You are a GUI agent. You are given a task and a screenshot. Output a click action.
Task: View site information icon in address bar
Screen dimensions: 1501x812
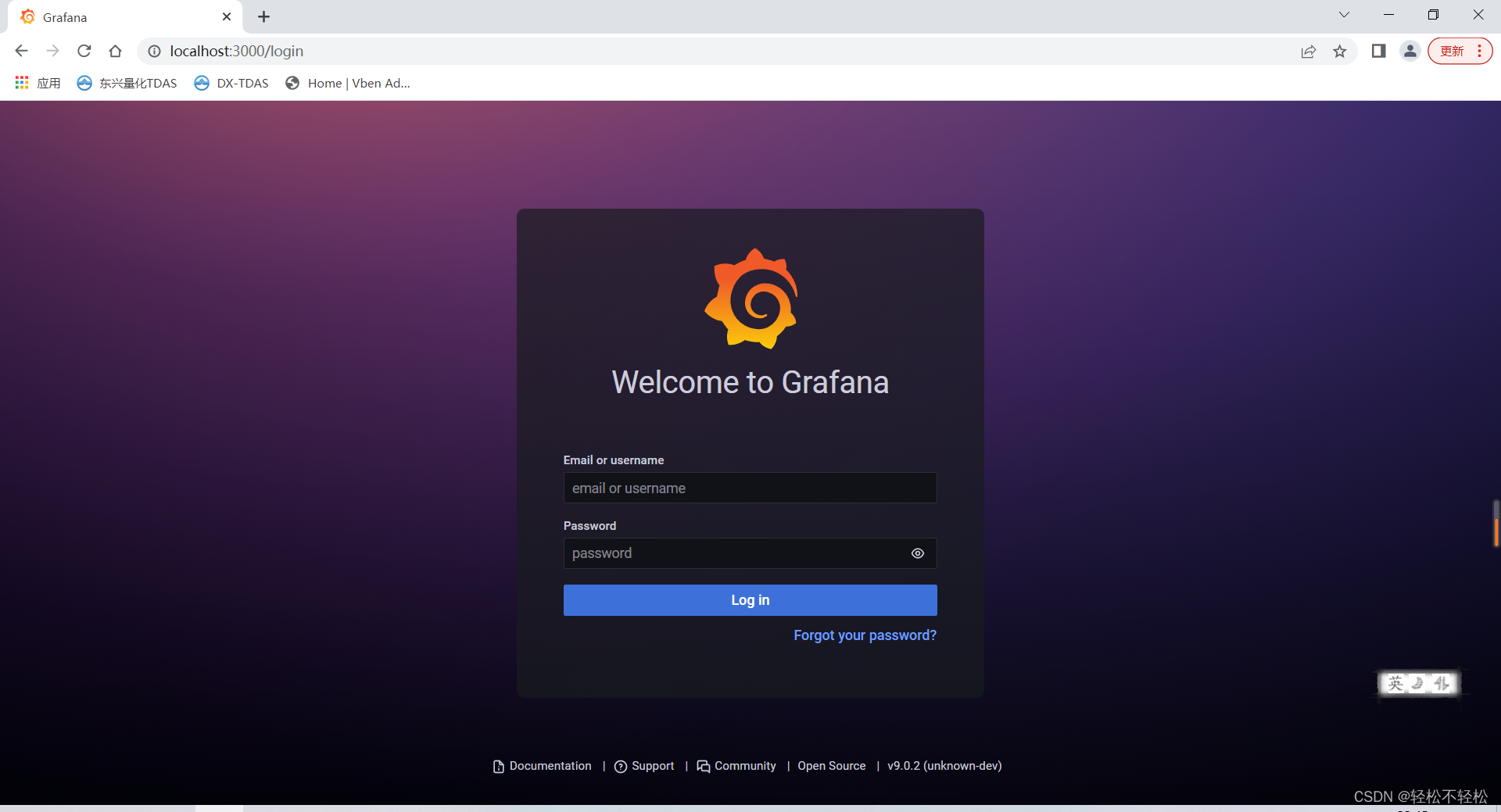(x=154, y=51)
